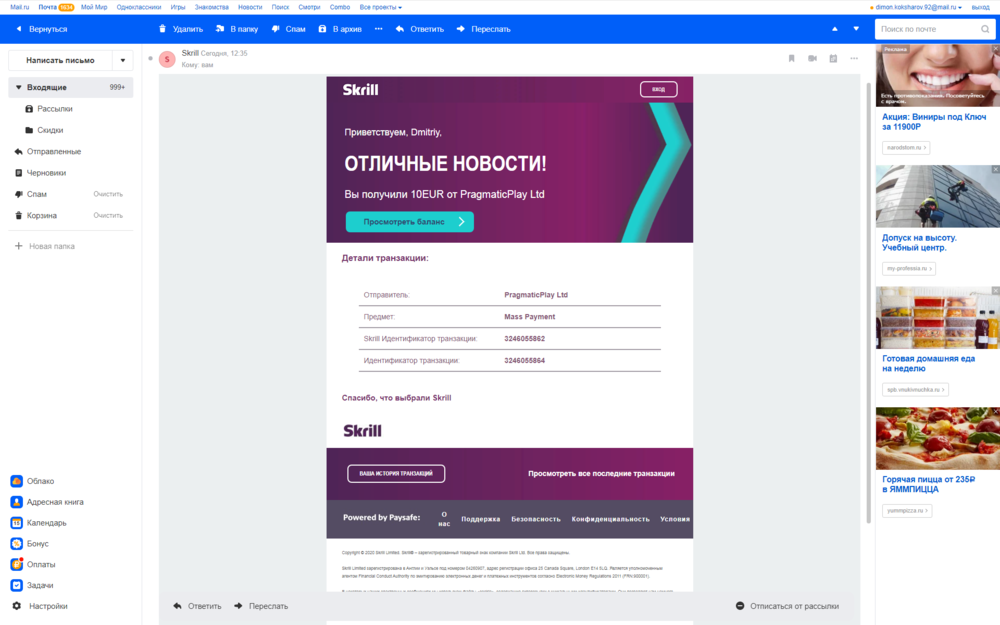
Task: Go to previous message up arrow
Action: (x=835, y=29)
